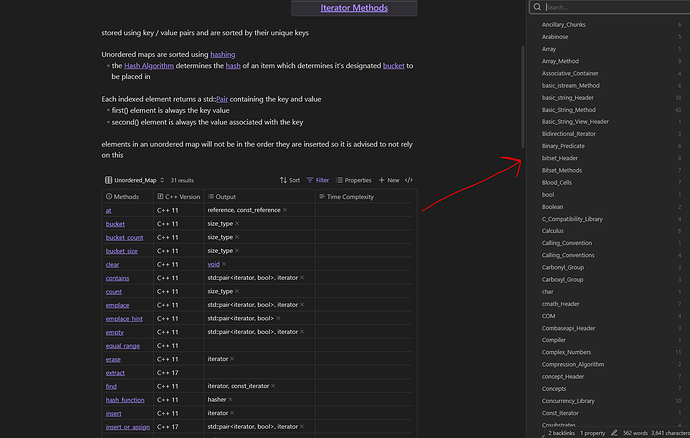Remove size_type output in count row
The height and width of the screenshot is (438, 690).
(x=237, y=291)
